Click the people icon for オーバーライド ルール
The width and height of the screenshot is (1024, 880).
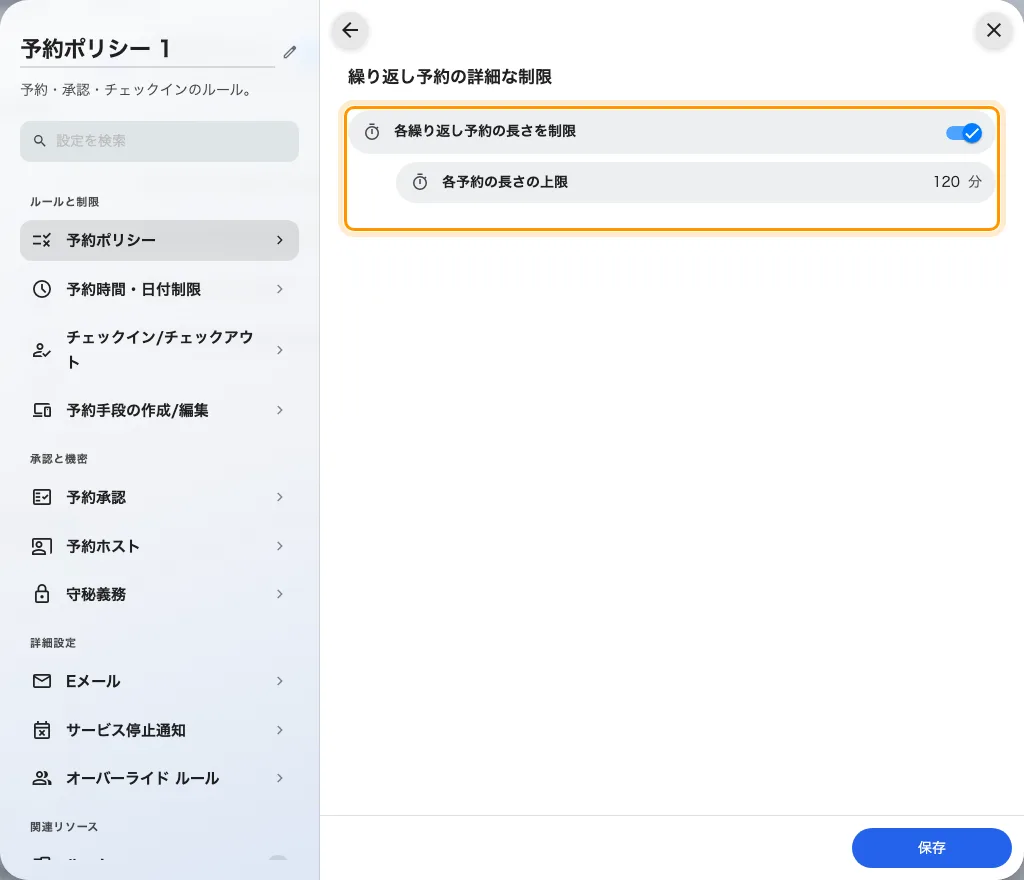pos(42,778)
